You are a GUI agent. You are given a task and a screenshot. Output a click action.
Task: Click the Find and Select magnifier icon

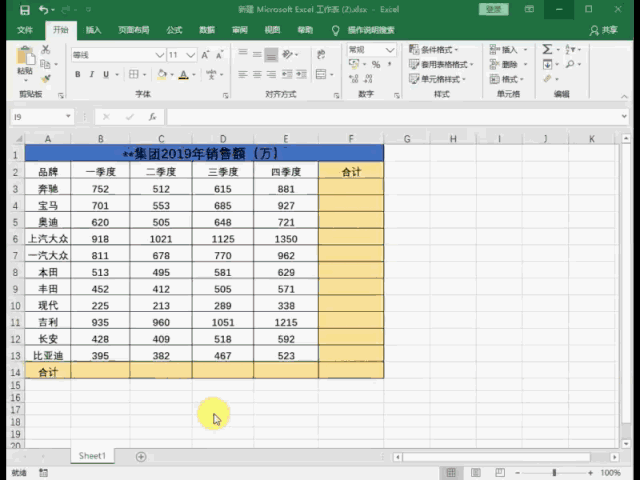click(570, 64)
